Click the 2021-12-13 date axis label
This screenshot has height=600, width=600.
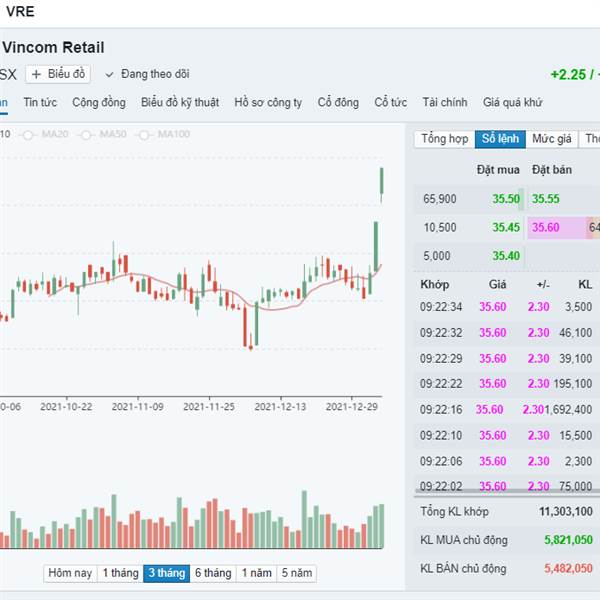280,406
